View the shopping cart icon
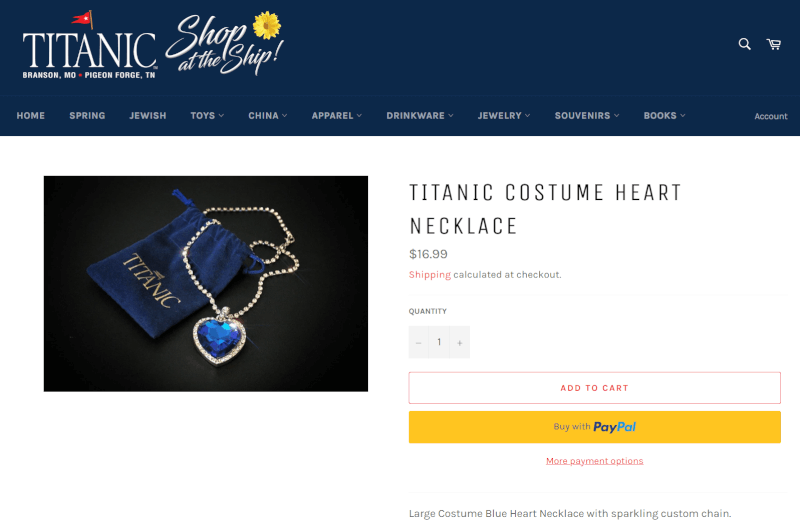 tap(773, 44)
